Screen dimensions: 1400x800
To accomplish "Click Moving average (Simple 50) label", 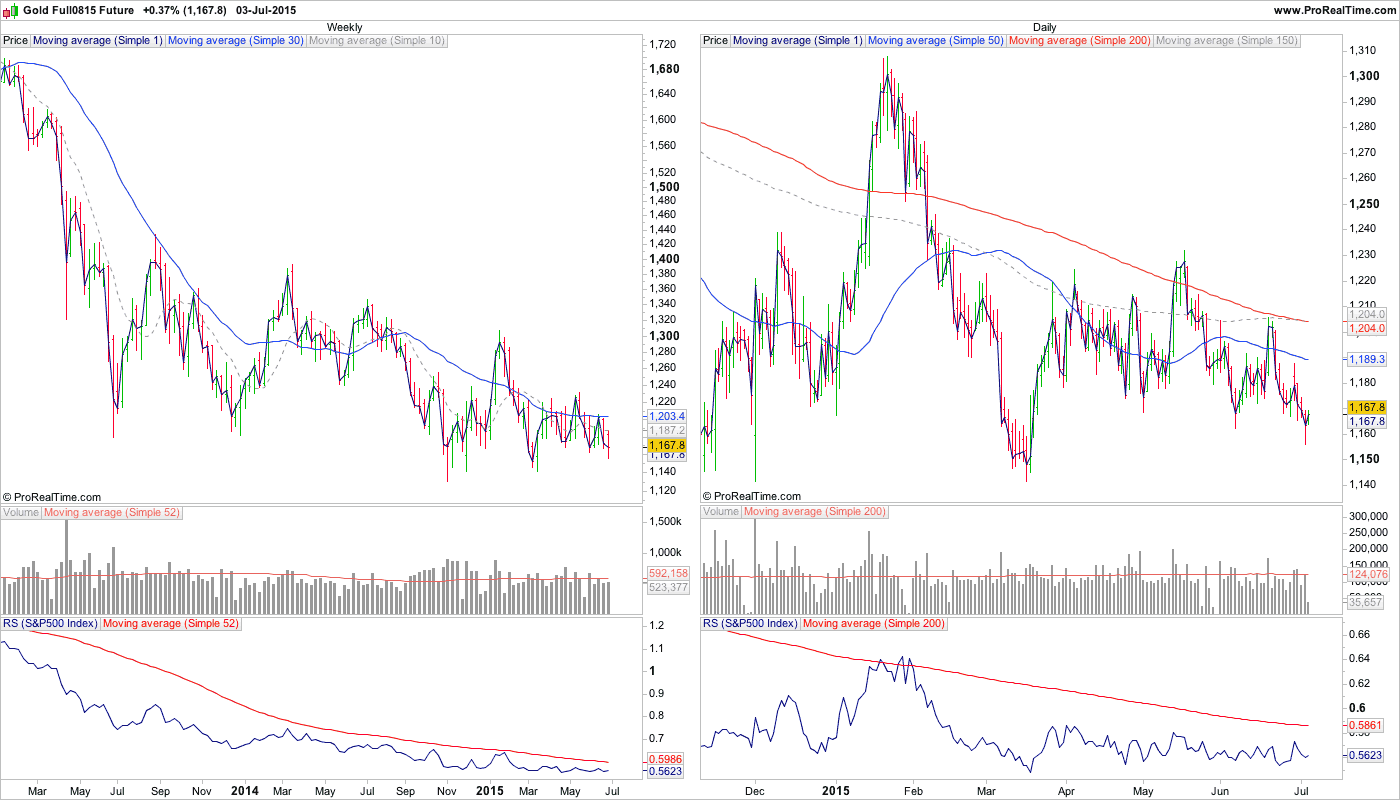I will tap(935, 41).
